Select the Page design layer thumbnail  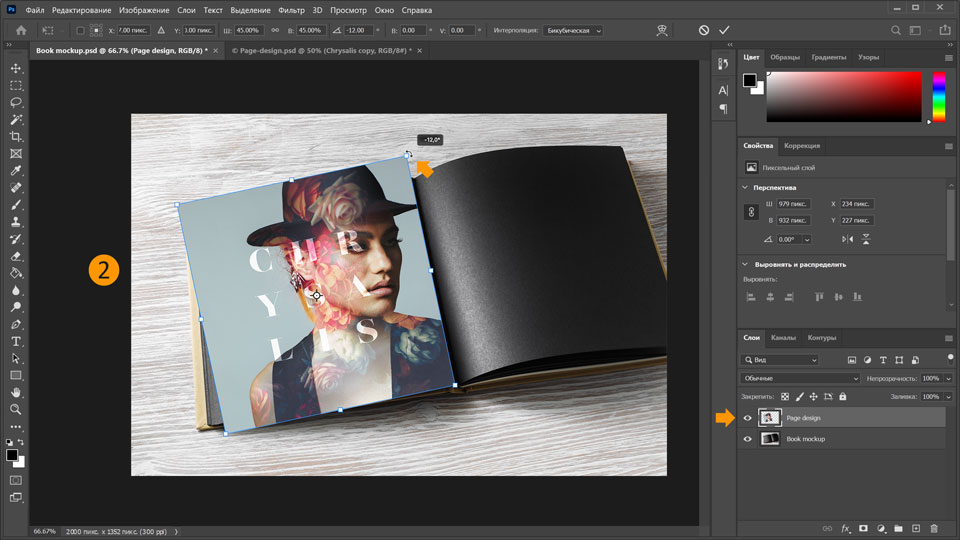tap(770, 418)
